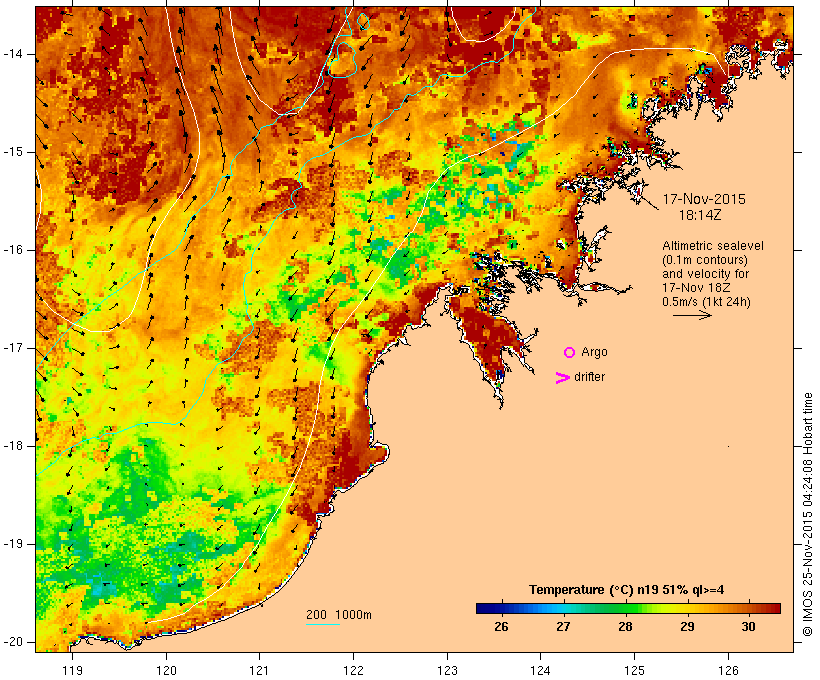Click latitude axis label -18
The width and height of the screenshot is (820, 680).
tap(13, 446)
